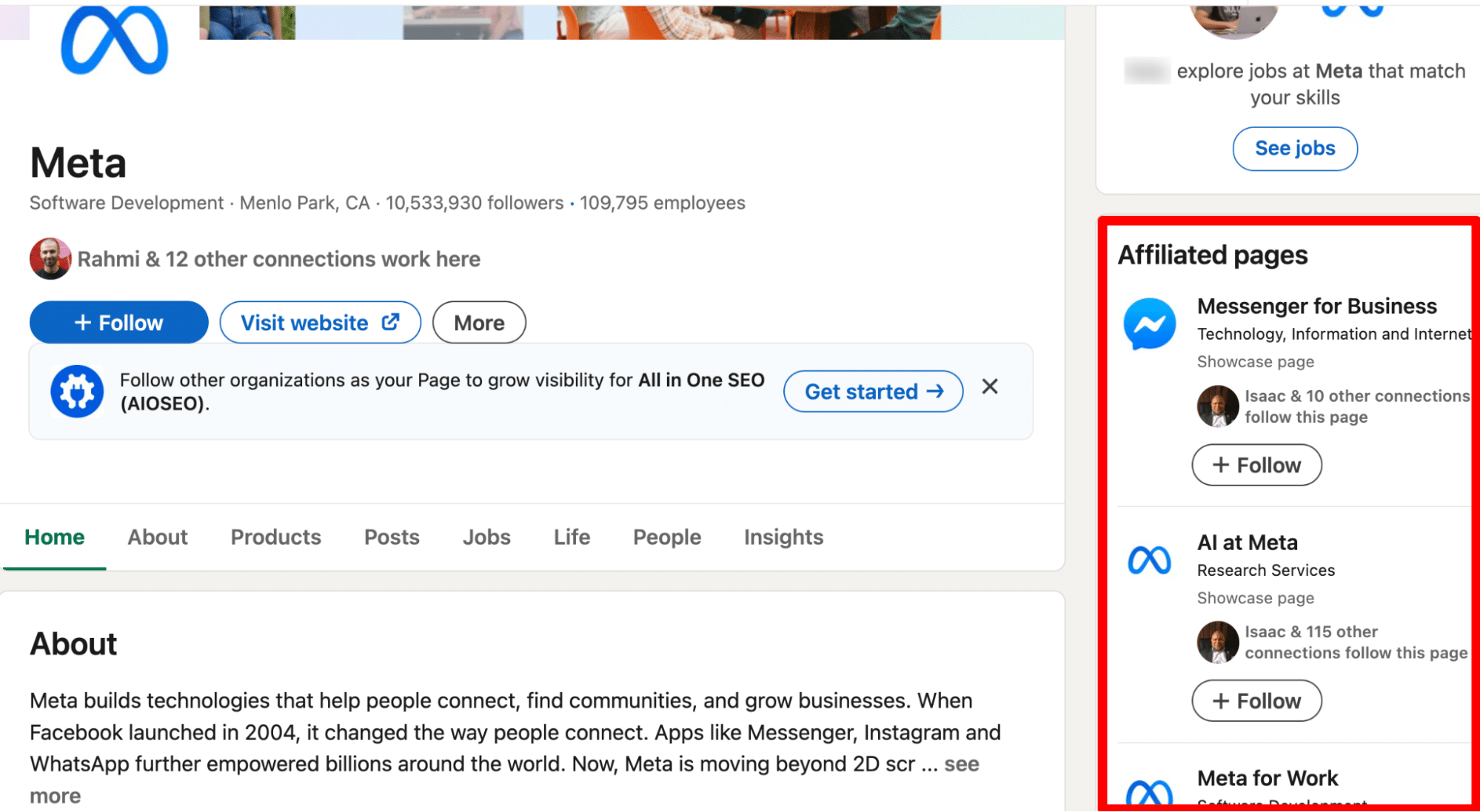Open Meta for Work page title
The image size is (1480, 812).
(1268, 779)
